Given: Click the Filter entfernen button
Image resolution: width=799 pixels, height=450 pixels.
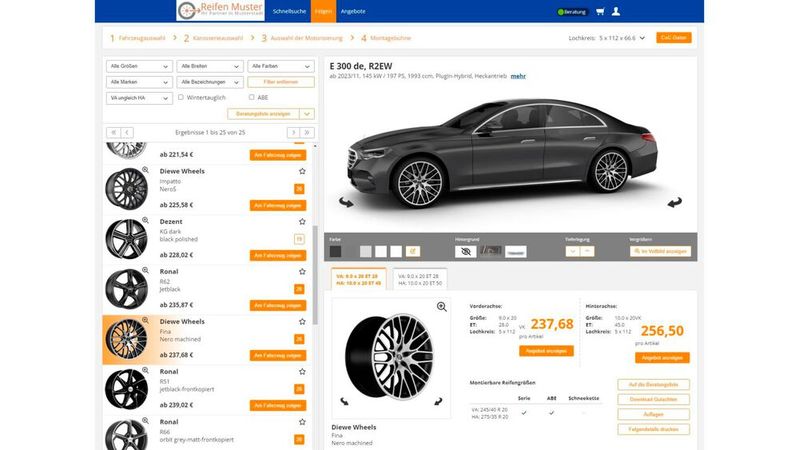Looking at the screenshot, I should pos(281,82).
